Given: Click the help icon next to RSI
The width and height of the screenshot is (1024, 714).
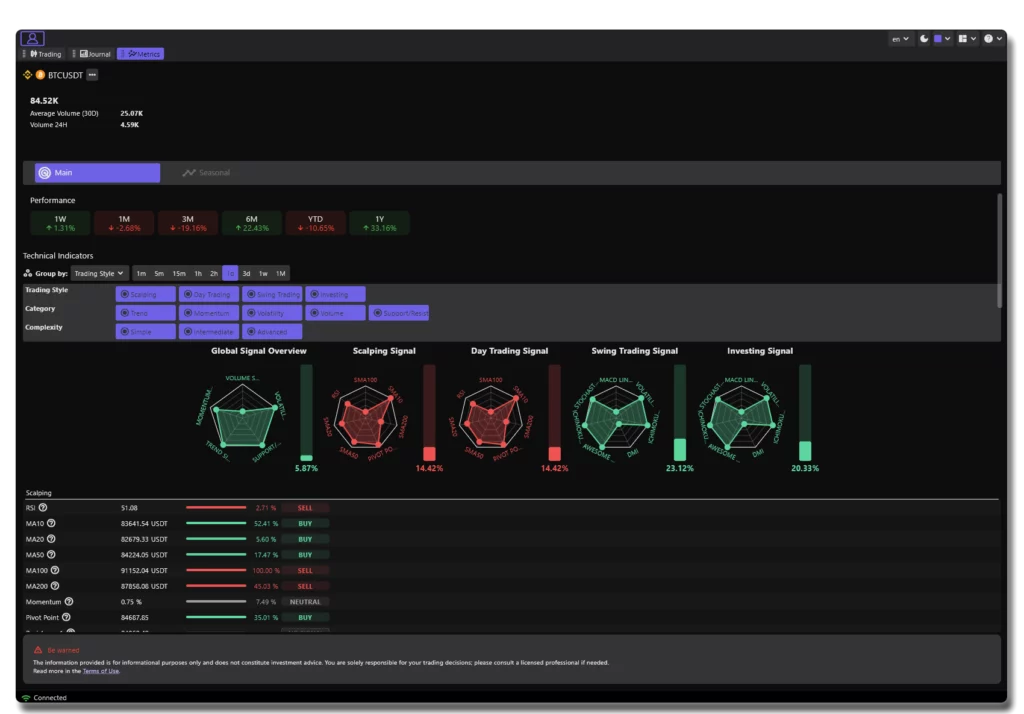Looking at the screenshot, I should point(43,508).
